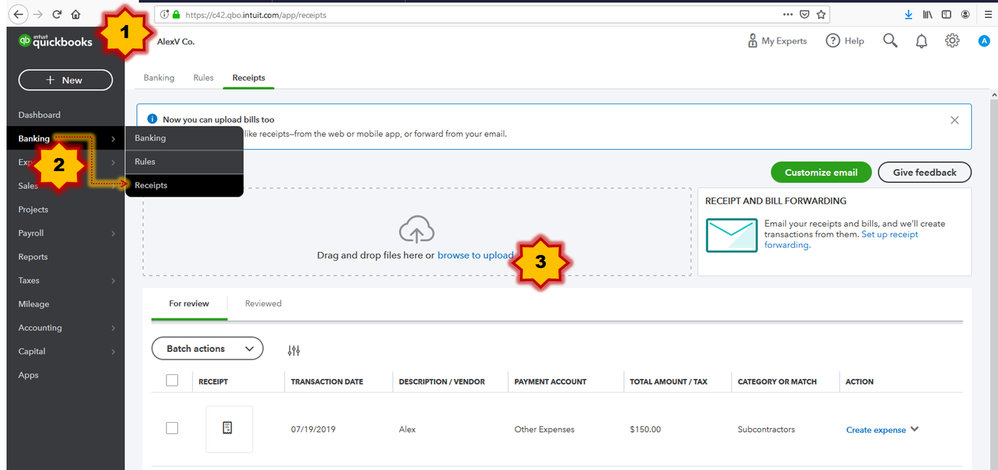
Task: Go to browser home icon
Action: (x=76, y=13)
